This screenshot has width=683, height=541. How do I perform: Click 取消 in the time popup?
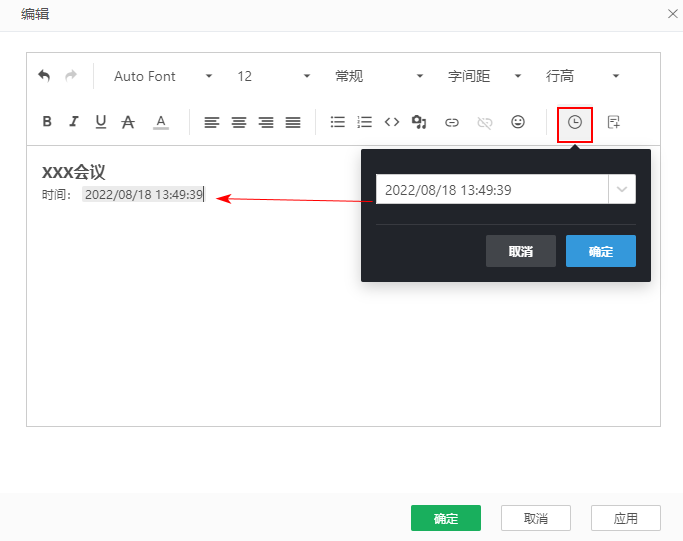tap(521, 251)
